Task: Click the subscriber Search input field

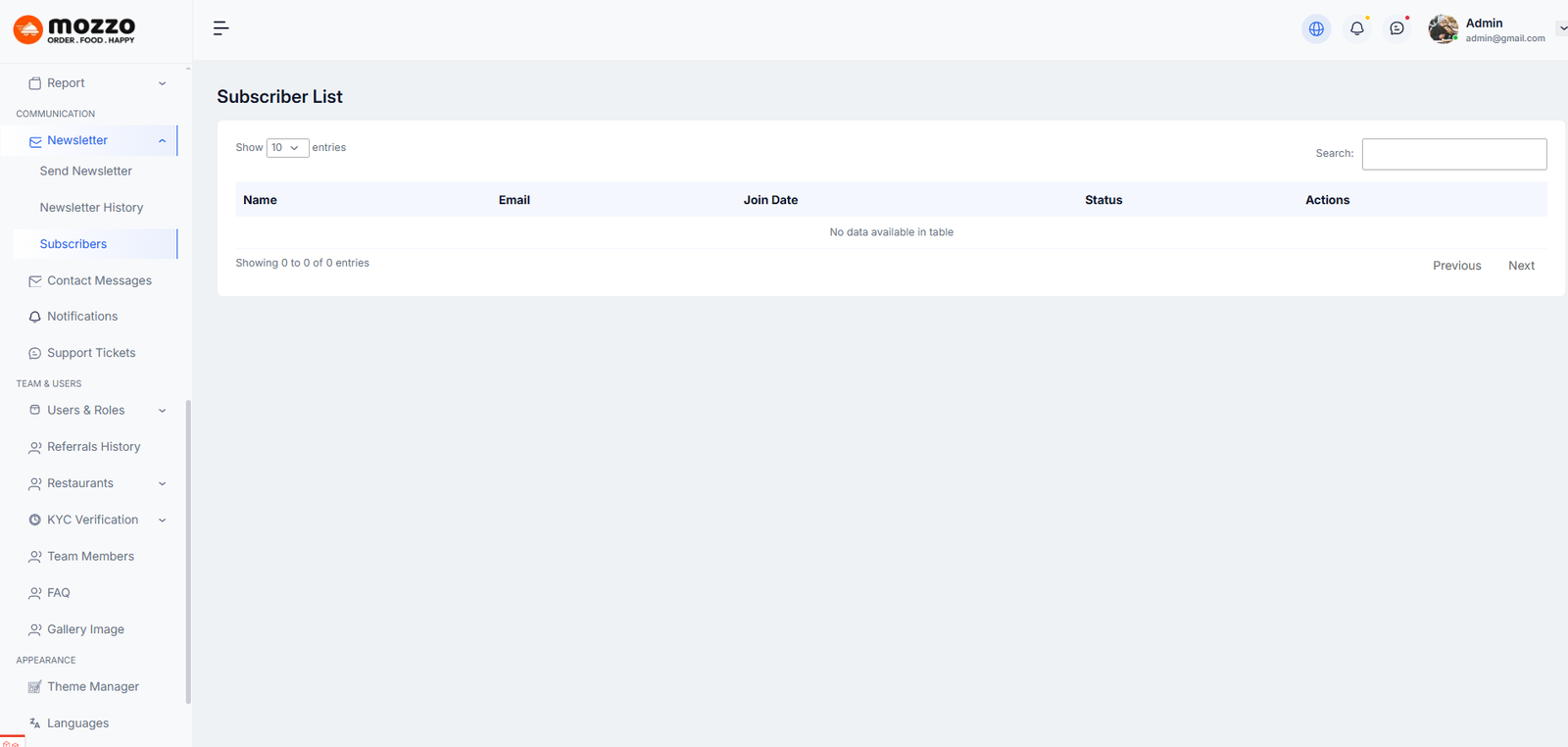Action: (x=1453, y=154)
